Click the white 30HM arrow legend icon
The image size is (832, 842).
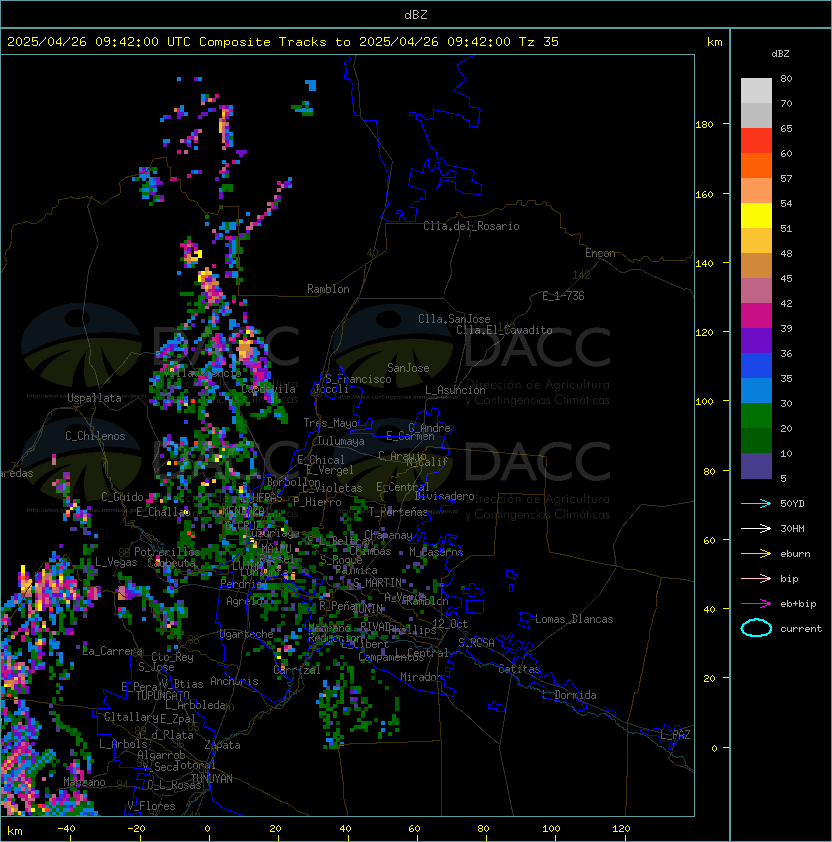click(x=756, y=528)
